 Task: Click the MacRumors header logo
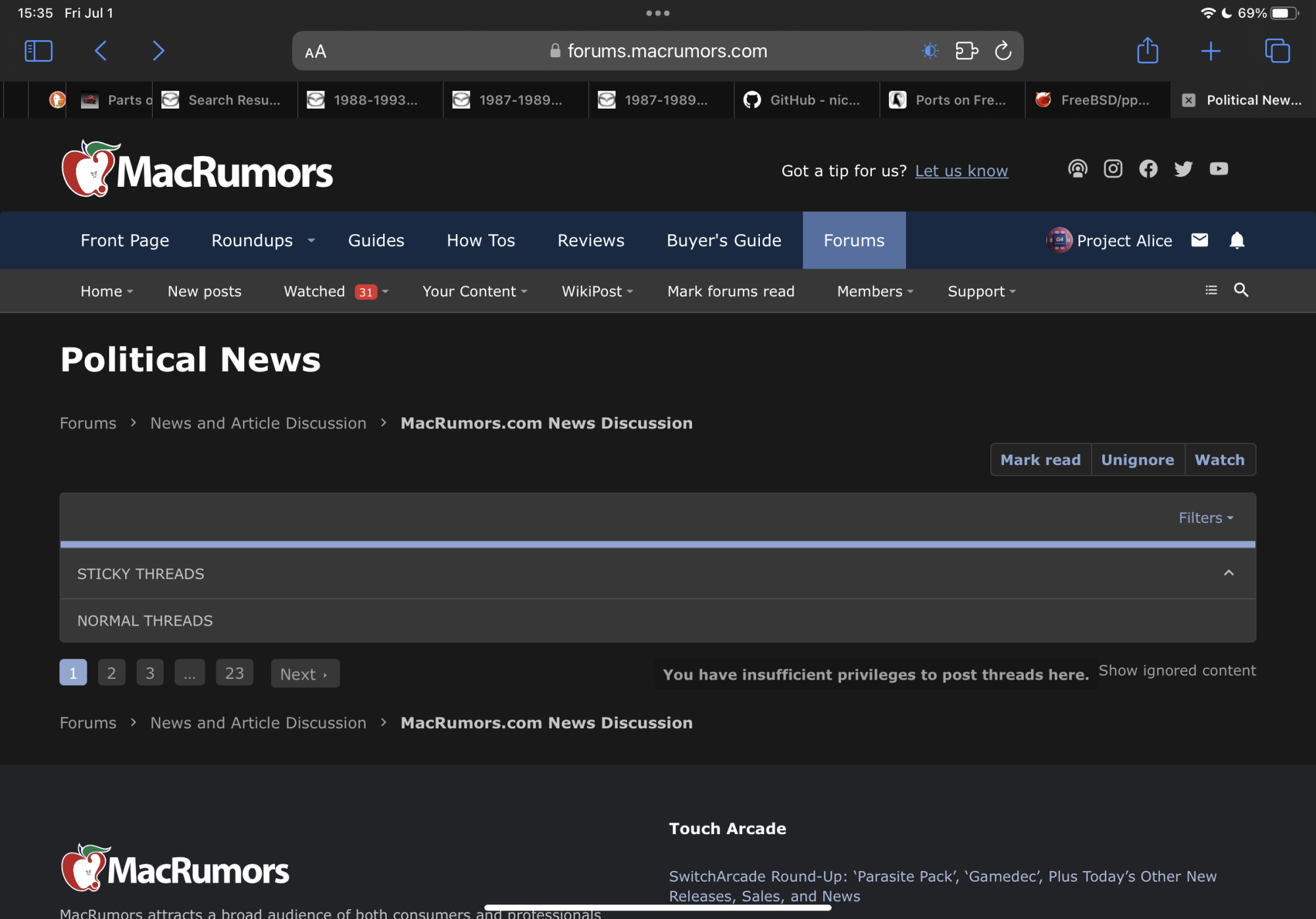click(197, 169)
